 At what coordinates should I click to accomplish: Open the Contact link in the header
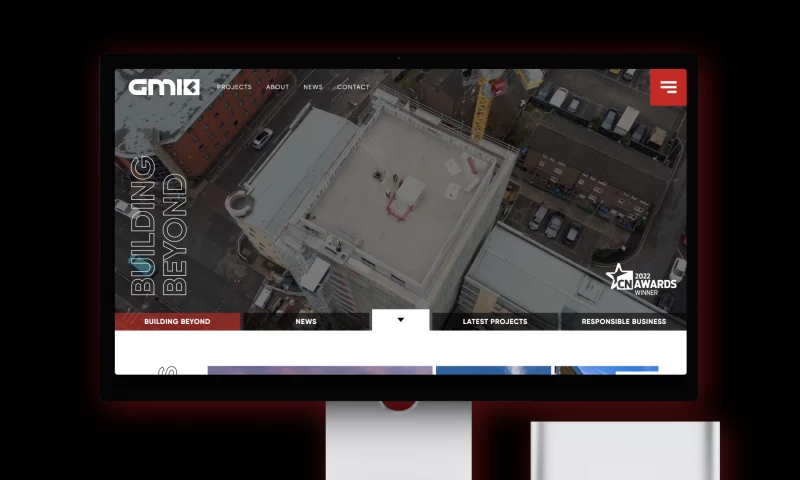[353, 87]
